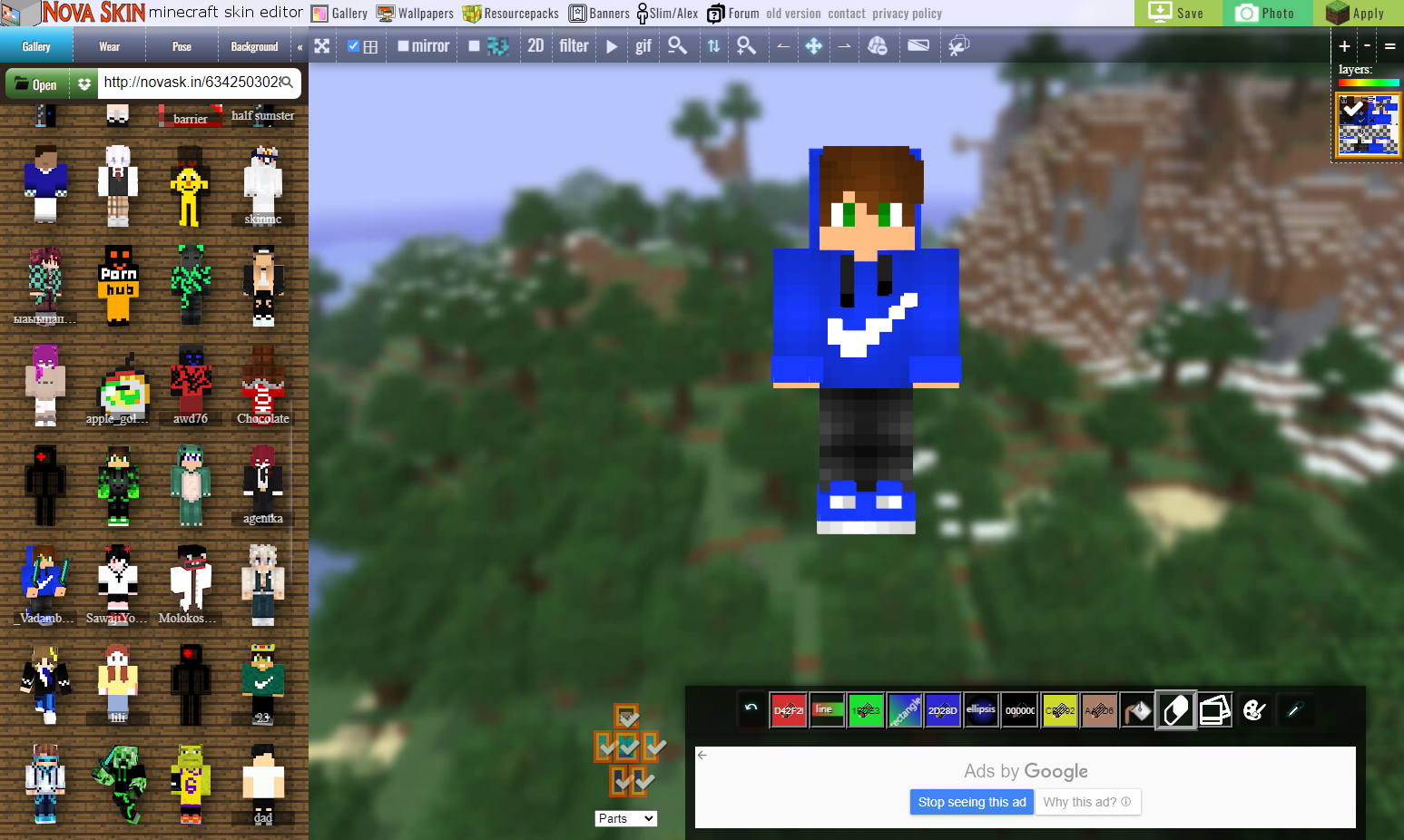Screen dimensions: 1404x840
Task: Click the gradient shading rectangle icon
Action: pyautogui.click(x=918, y=45)
